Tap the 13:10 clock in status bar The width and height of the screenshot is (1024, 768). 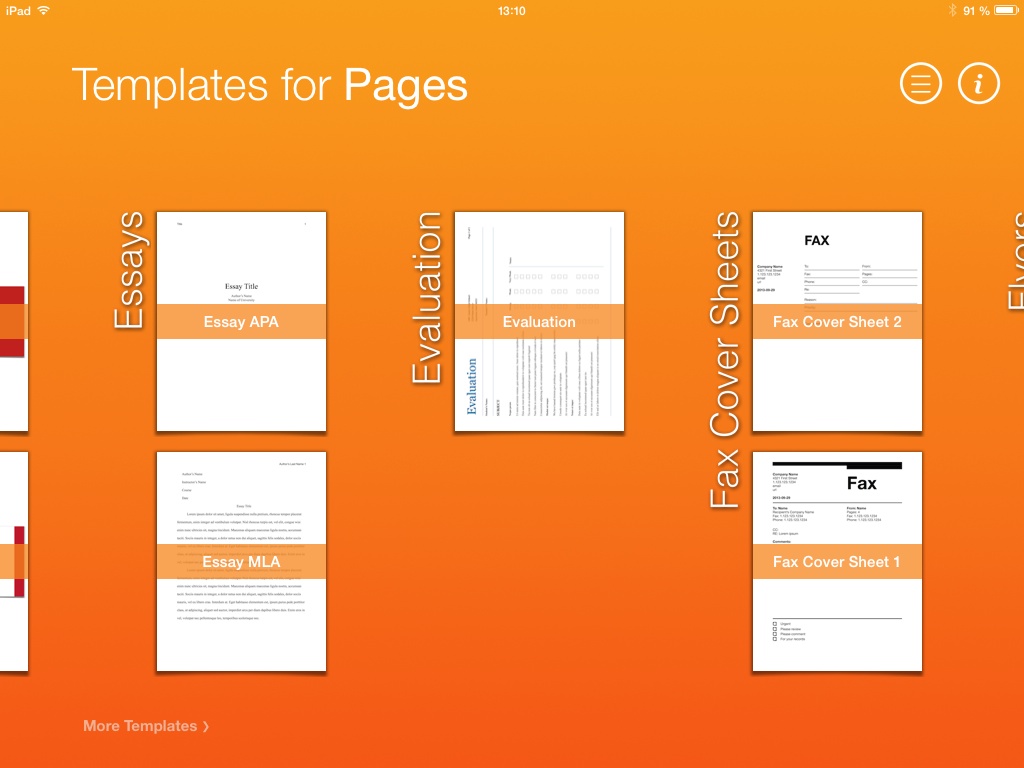511,10
